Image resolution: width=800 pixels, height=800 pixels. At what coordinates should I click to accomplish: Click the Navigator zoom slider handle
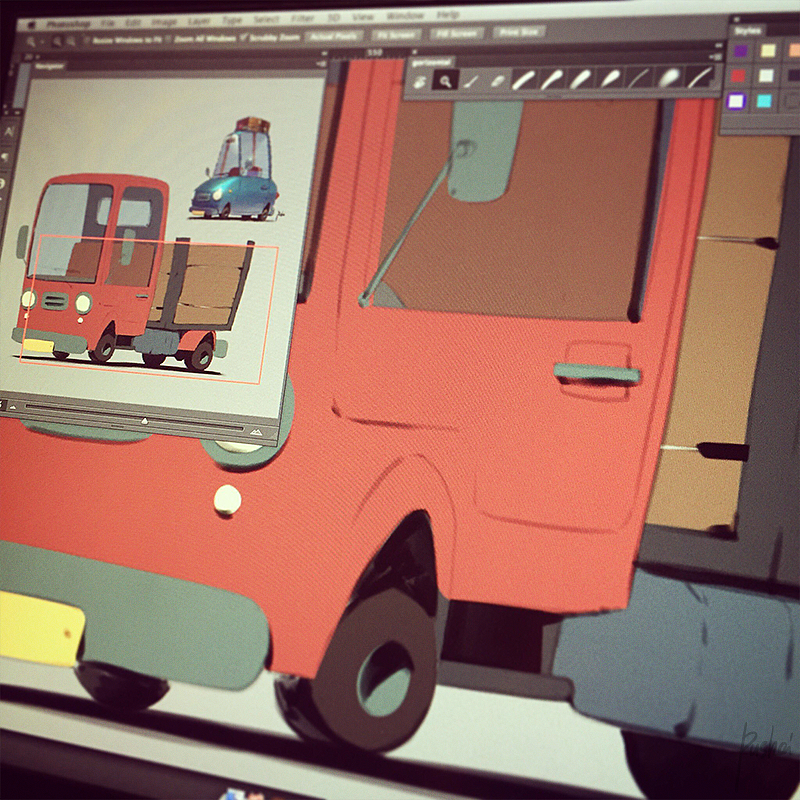pos(144,421)
